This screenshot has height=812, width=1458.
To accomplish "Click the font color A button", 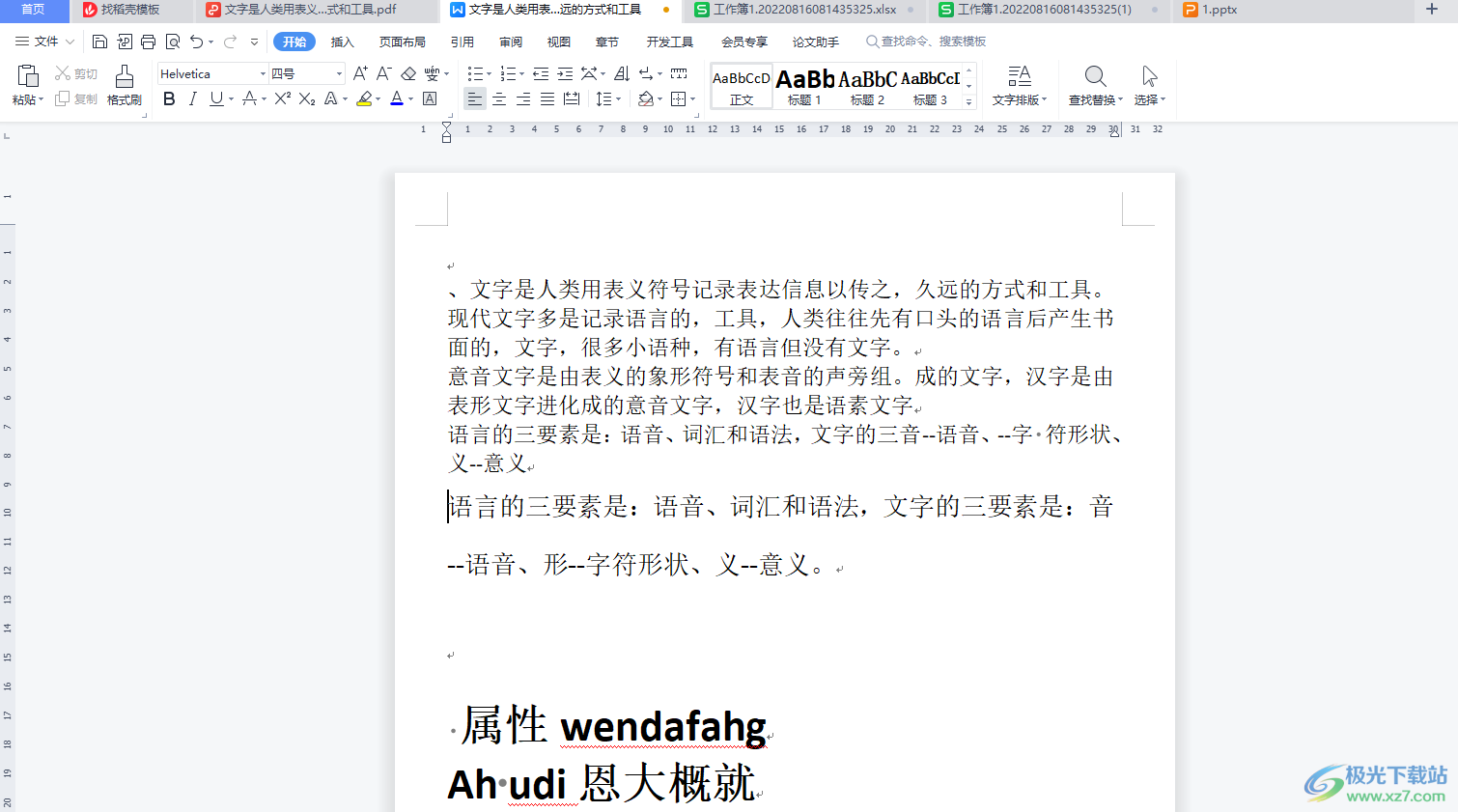I will tap(397, 98).
